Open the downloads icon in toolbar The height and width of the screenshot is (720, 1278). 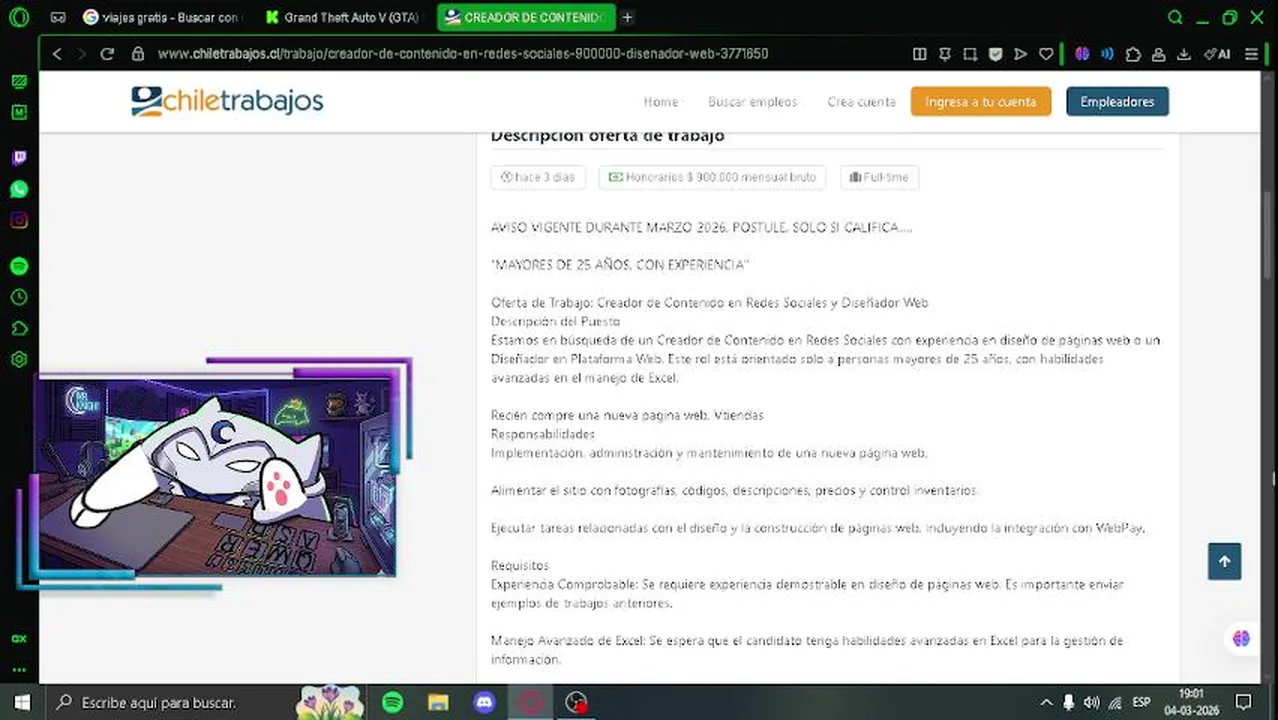pos(1184,54)
